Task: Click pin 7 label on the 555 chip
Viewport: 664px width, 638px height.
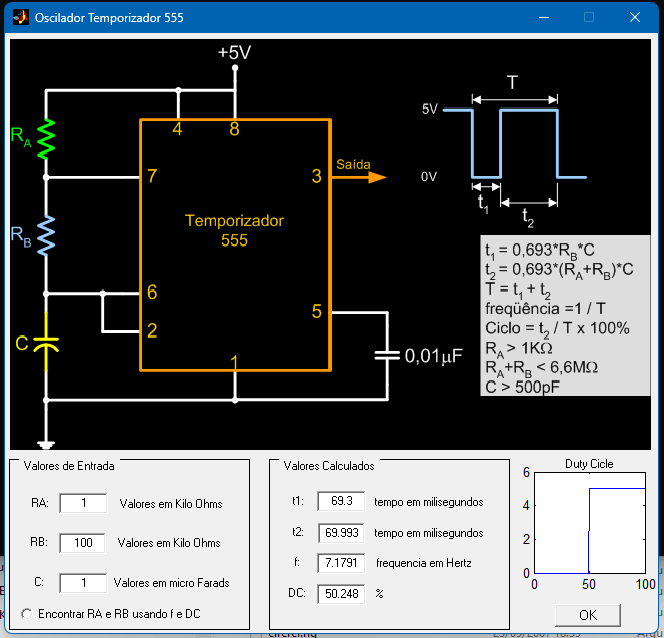Action: (152, 176)
